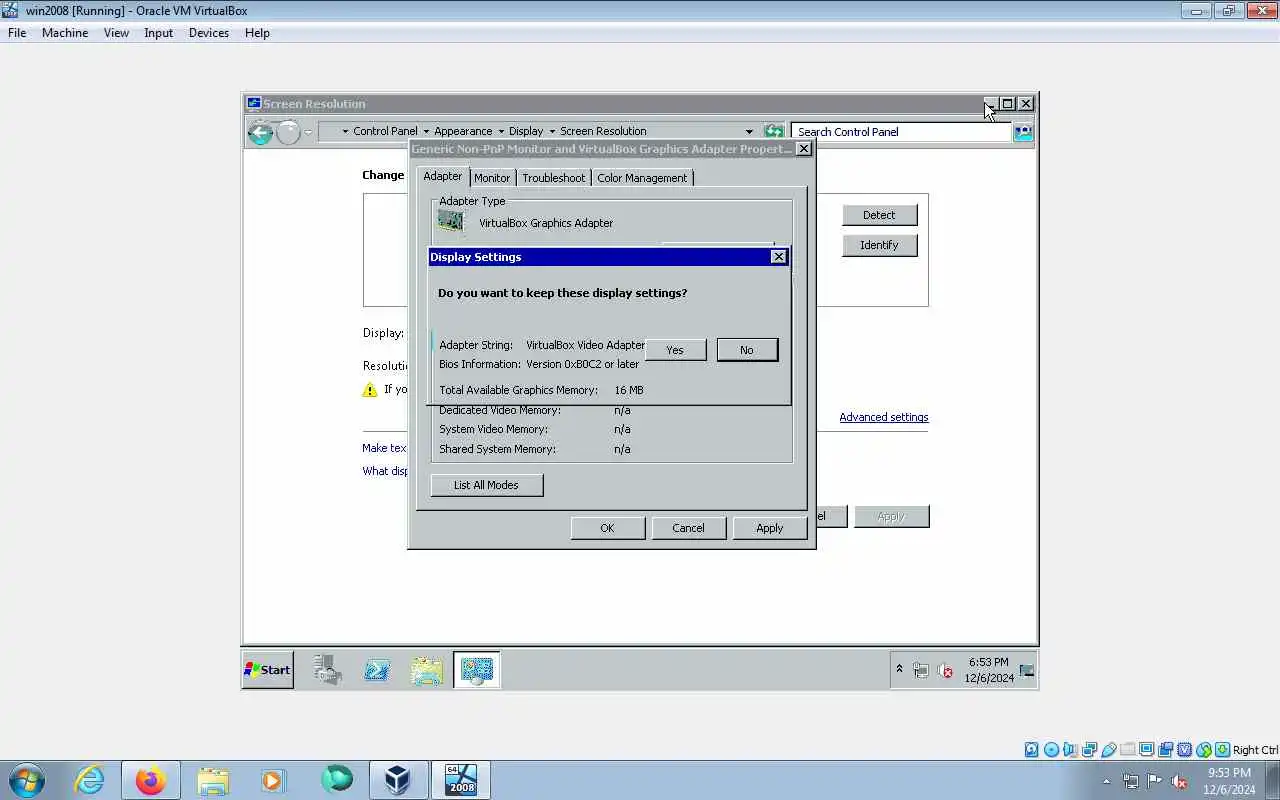Open VirtualBox Manager from host taskbar
This screenshot has width=1280, height=800.
coord(398,780)
